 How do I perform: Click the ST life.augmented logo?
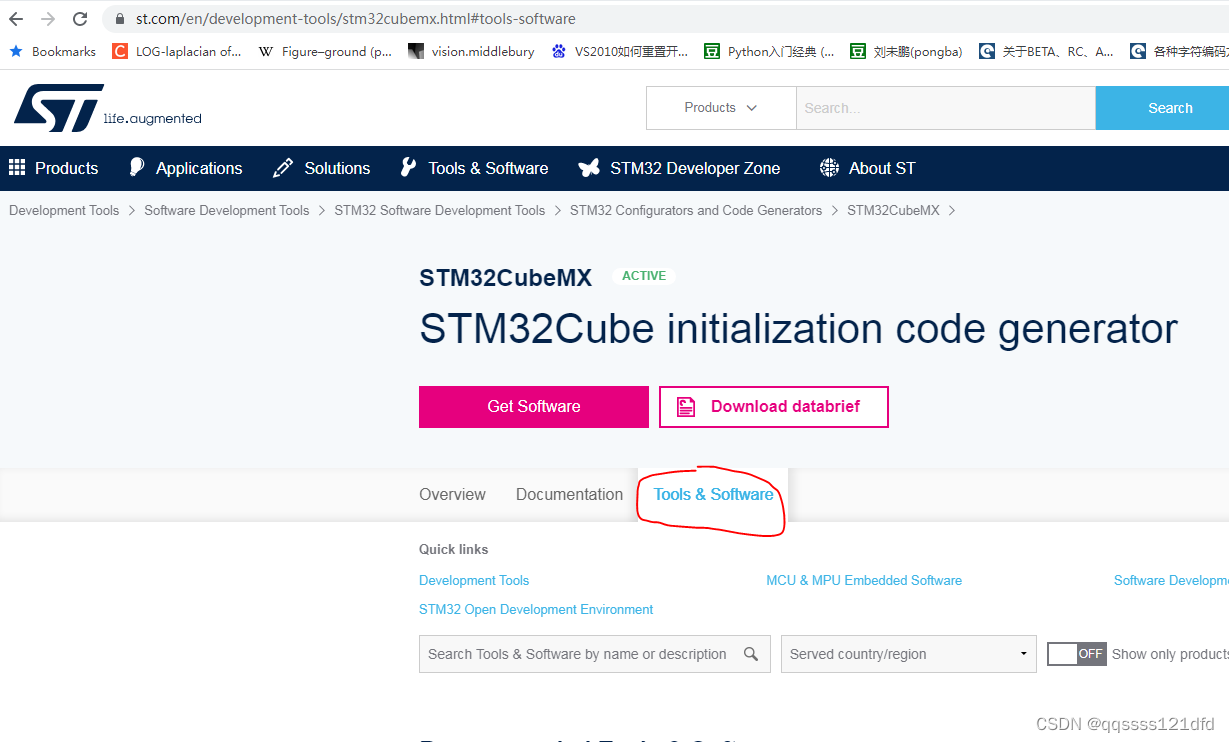click(107, 108)
